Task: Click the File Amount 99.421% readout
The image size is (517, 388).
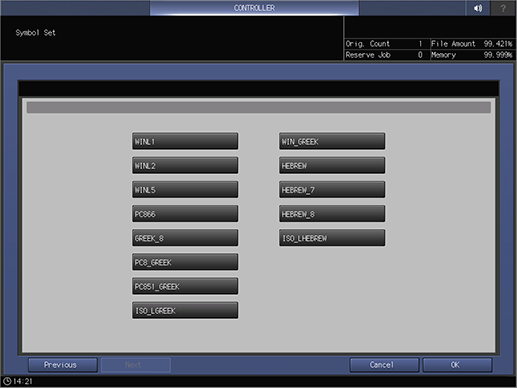Action: [x=473, y=44]
